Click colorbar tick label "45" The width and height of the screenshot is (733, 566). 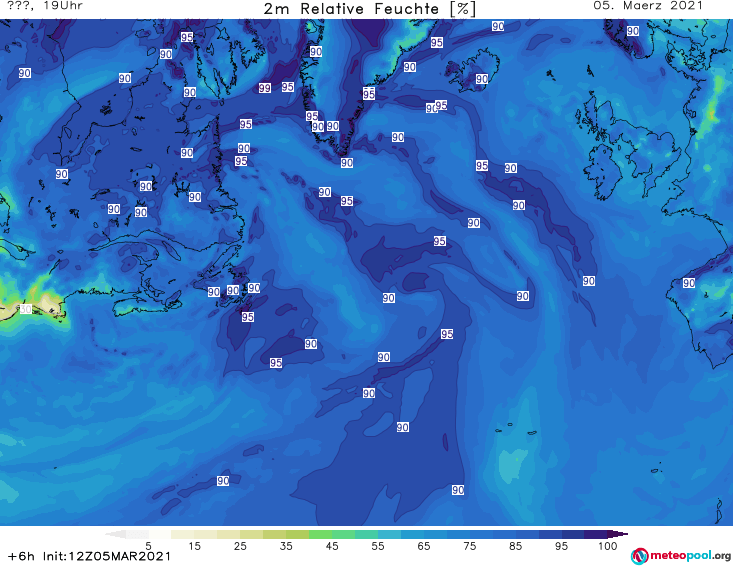pos(332,546)
